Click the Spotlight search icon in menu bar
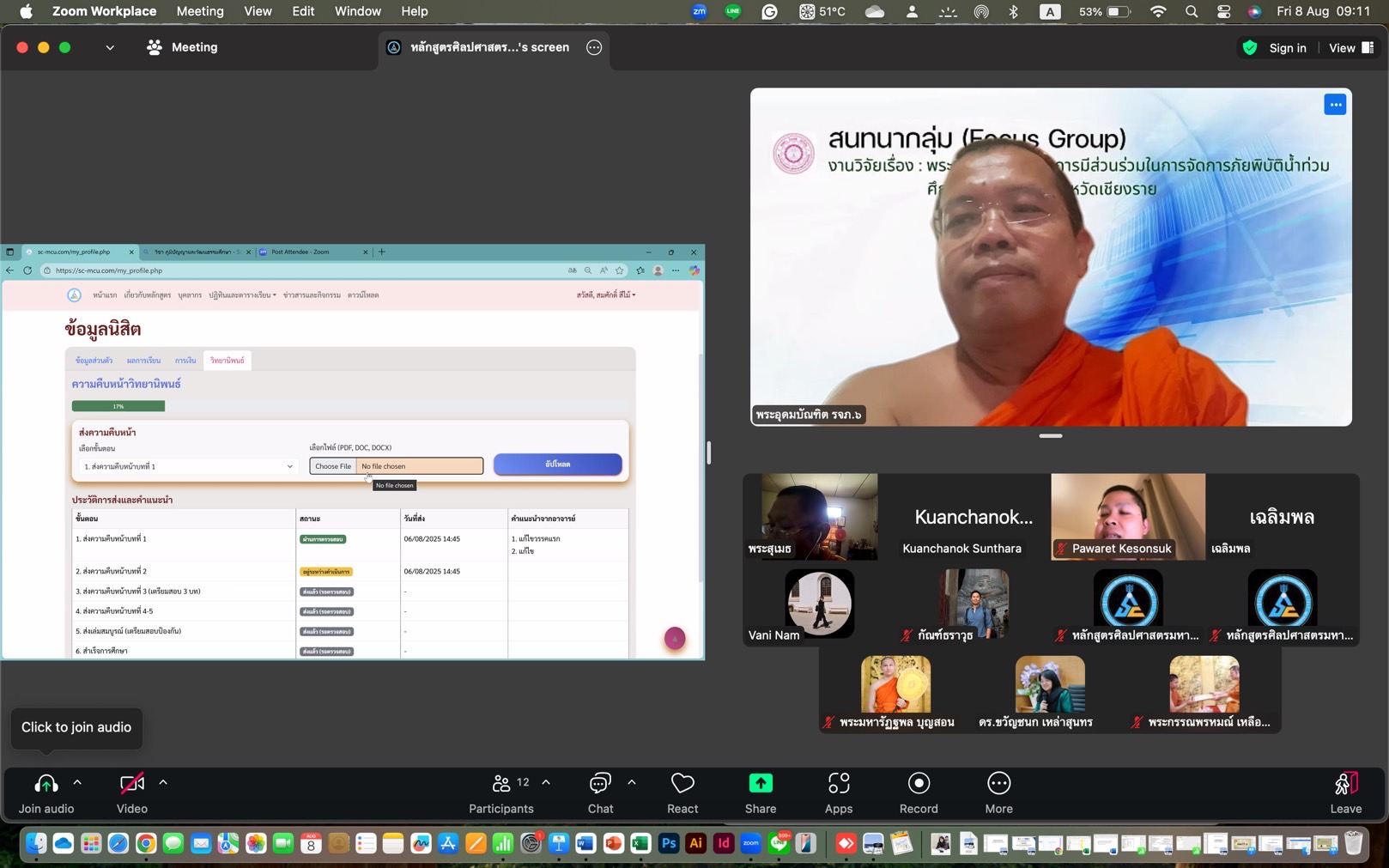The width and height of the screenshot is (1389, 868). (1192, 12)
